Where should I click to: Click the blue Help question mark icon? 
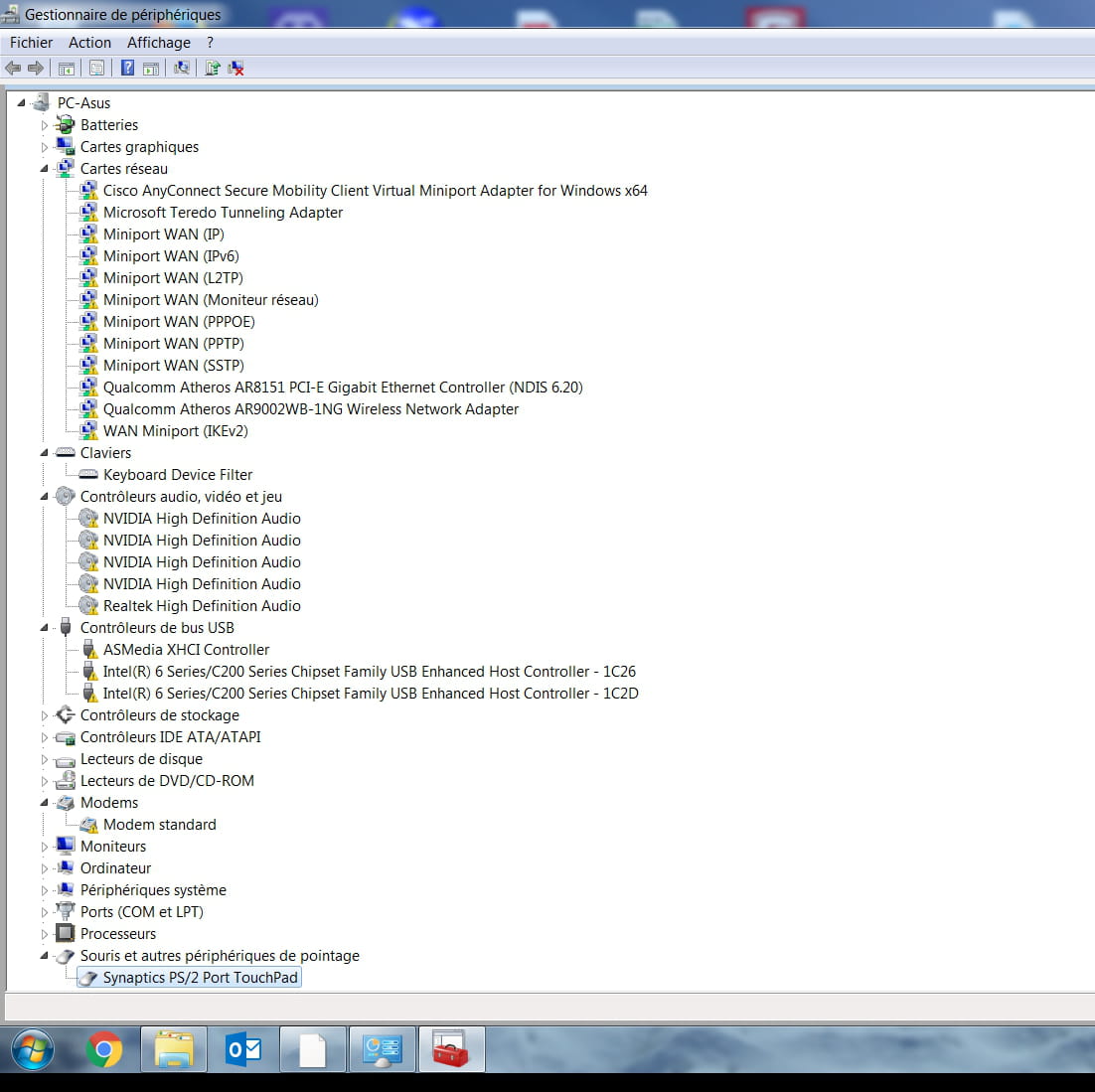128,68
